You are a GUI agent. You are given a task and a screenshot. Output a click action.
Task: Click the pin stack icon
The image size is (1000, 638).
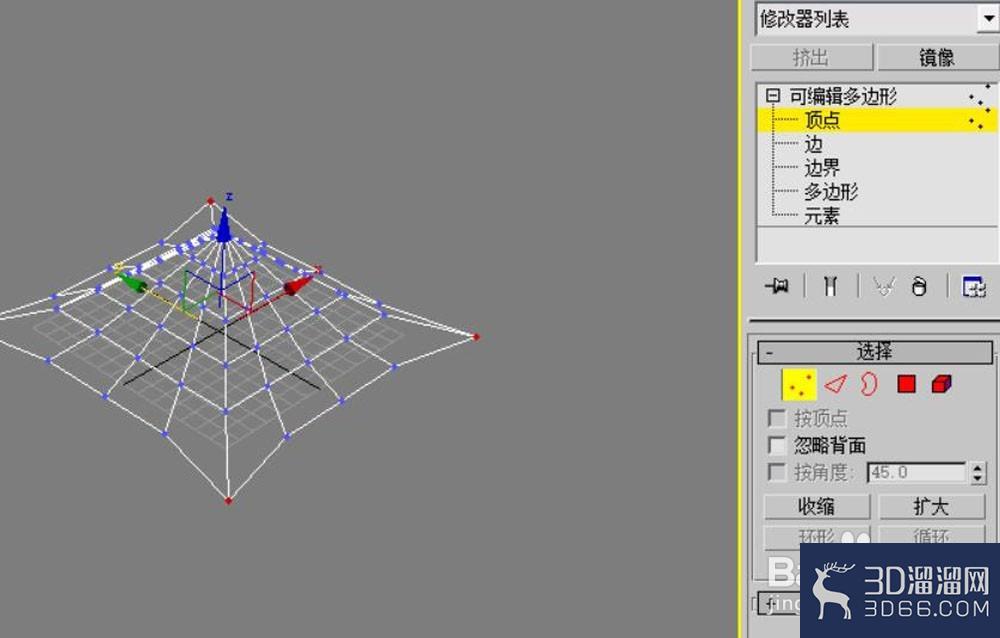[777, 286]
